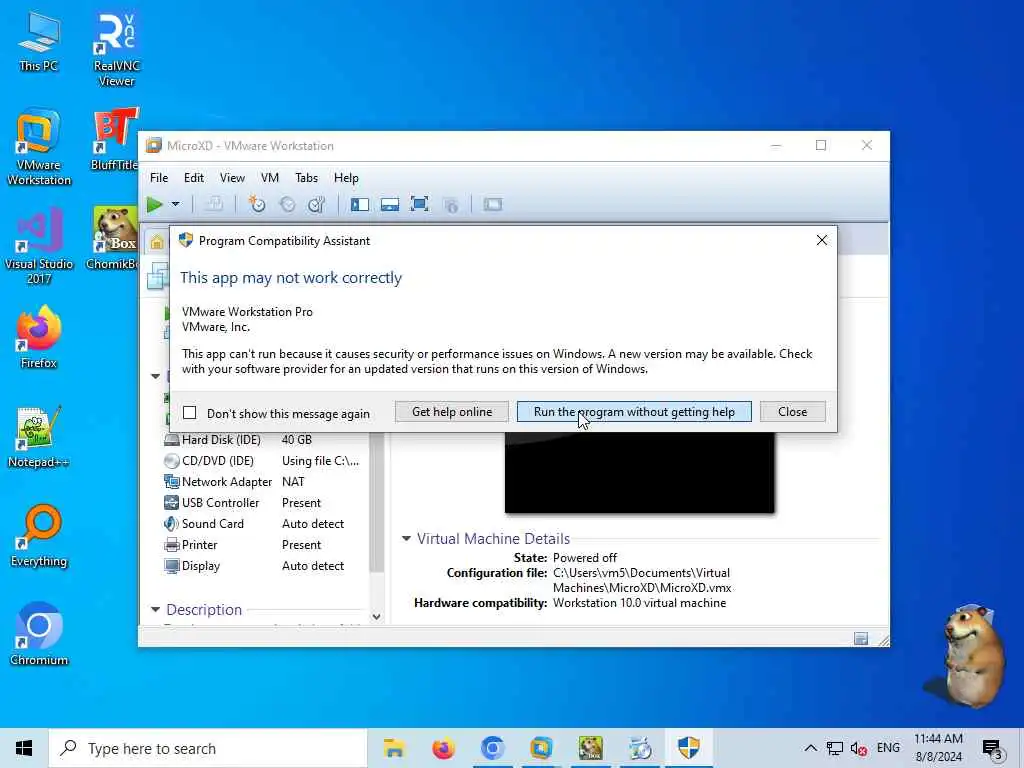Screen dimensions: 1024x768
Task: Click the Powered off state text
Action: [584, 558]
